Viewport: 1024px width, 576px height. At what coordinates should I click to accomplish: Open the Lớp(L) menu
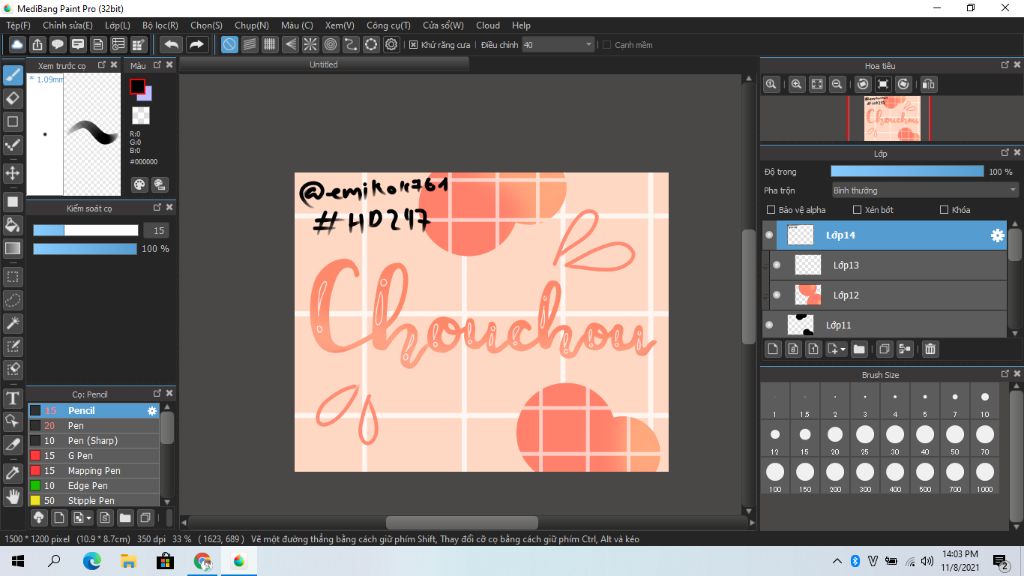118,25
